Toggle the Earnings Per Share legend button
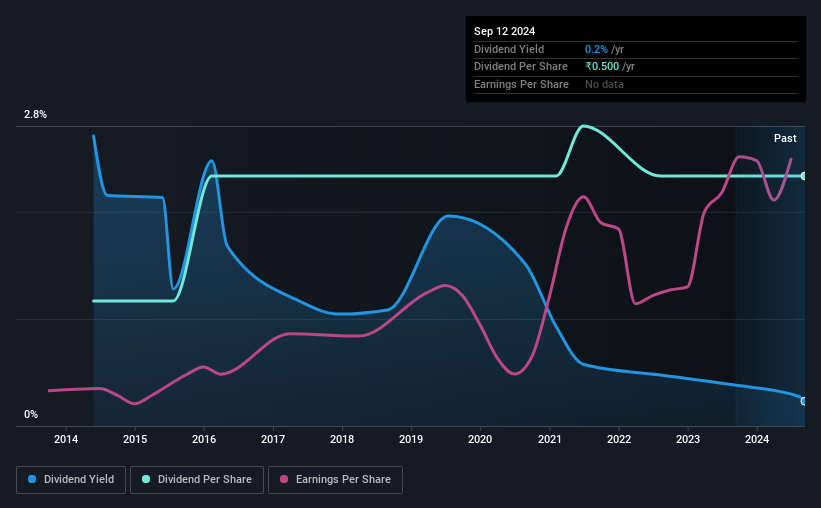The image size is (821, 508). tap(335, 480)
